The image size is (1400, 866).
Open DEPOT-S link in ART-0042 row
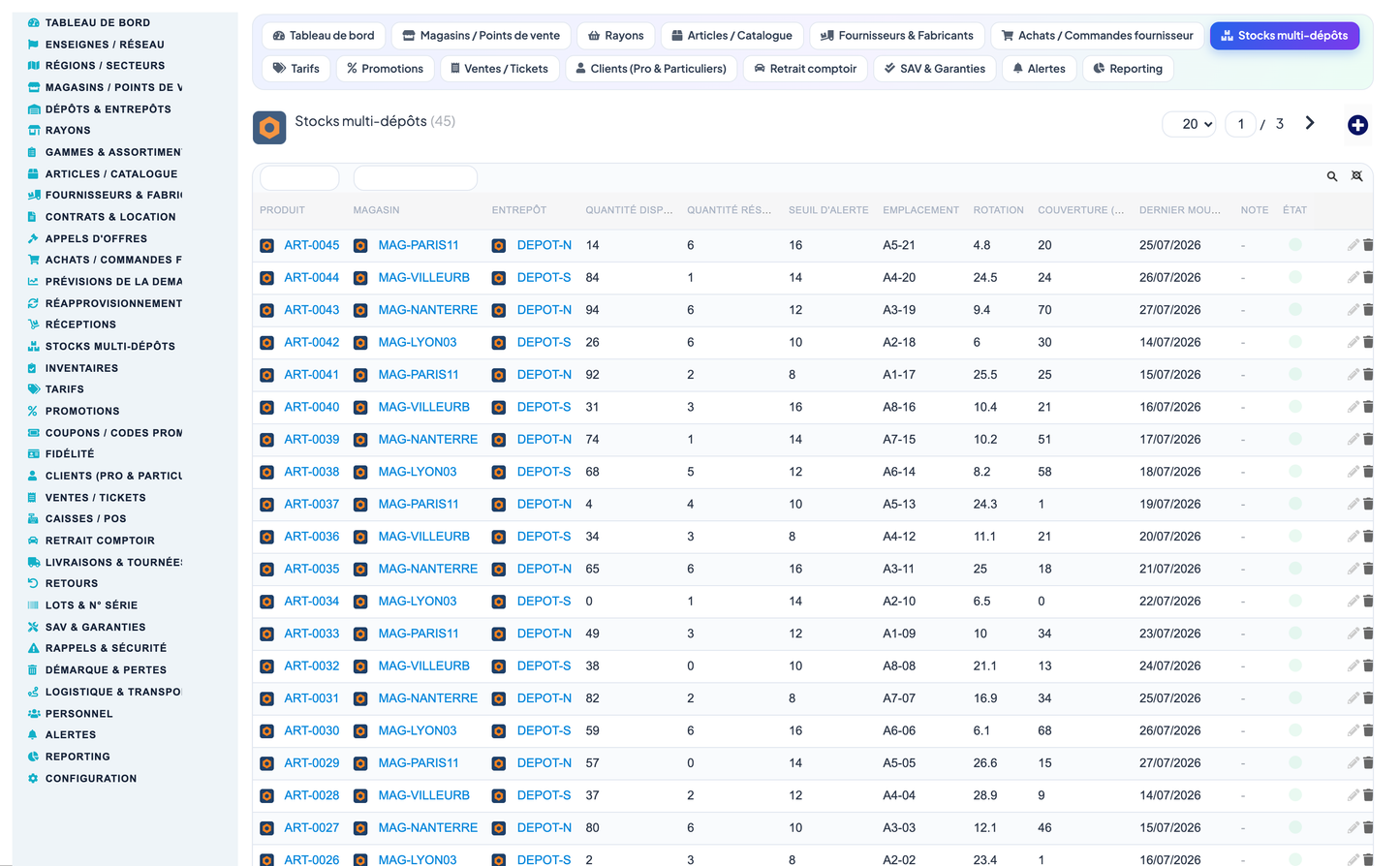coord(544,342)
